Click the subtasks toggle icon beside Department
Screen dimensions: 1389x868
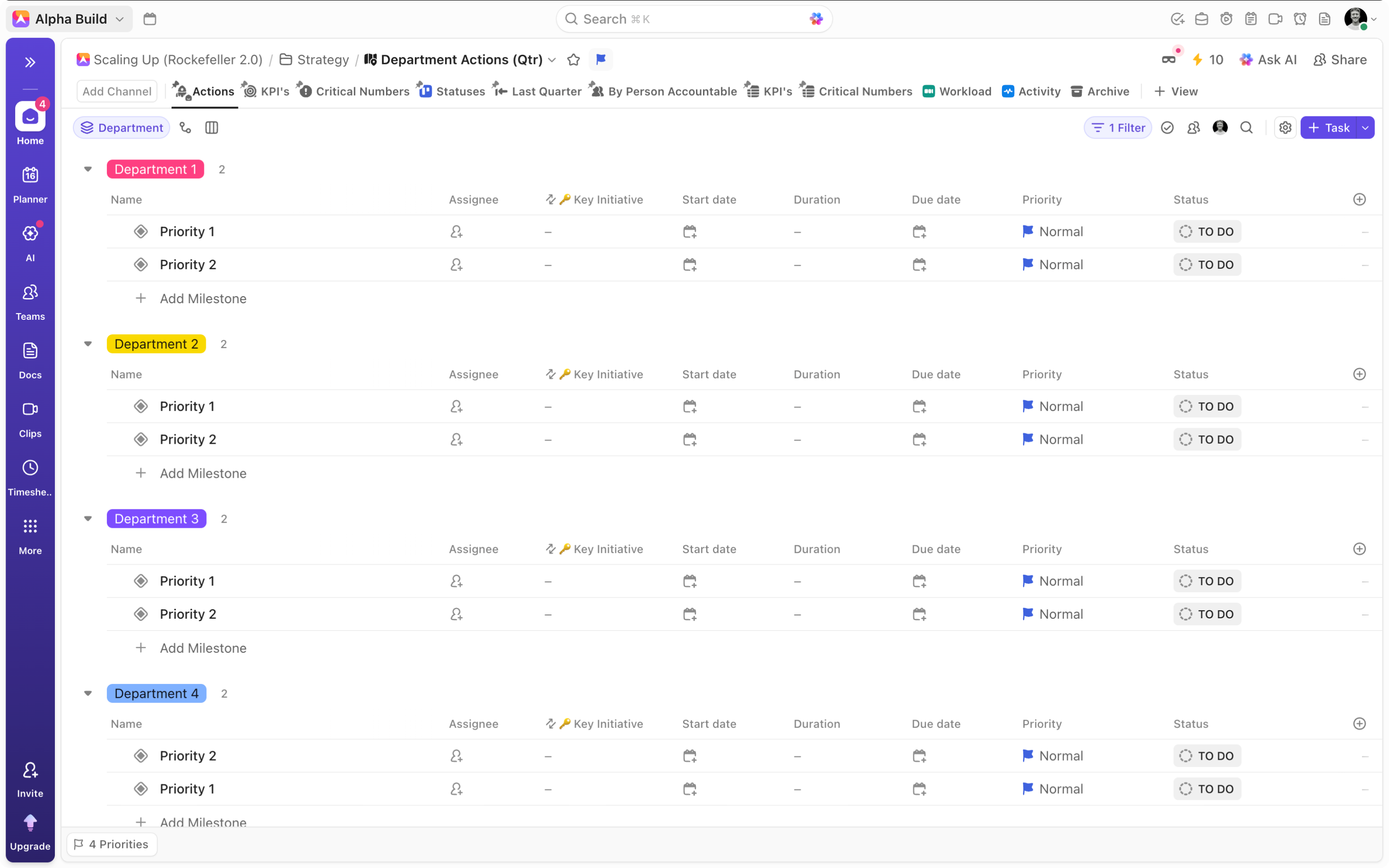[x=185, y=127]
